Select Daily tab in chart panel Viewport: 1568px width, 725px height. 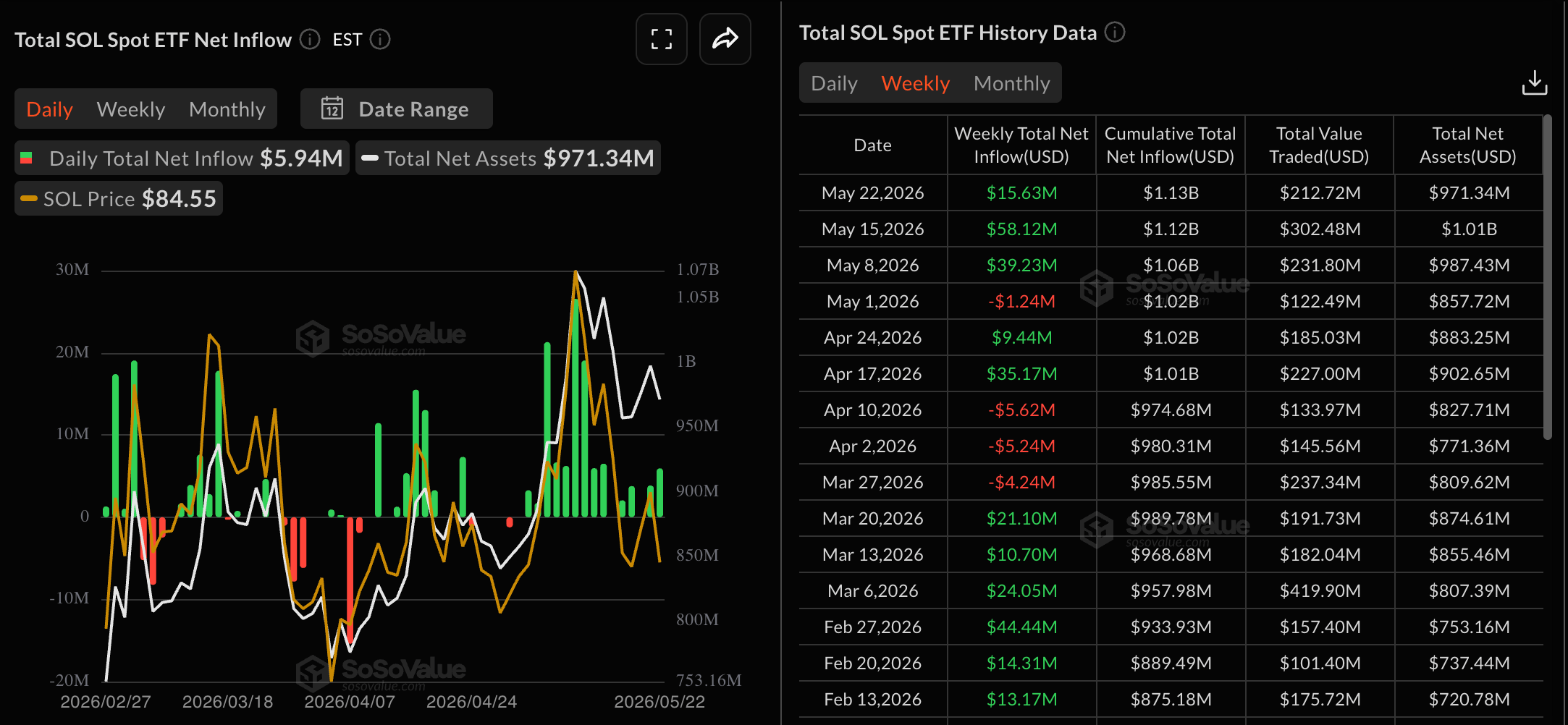click(49, 109)
